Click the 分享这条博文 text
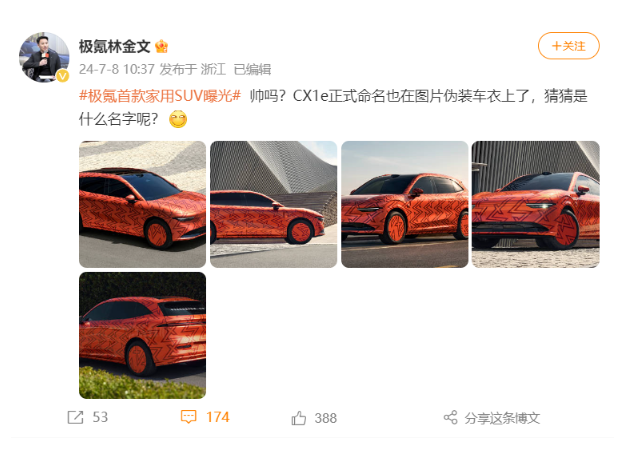 click(502, 418)
